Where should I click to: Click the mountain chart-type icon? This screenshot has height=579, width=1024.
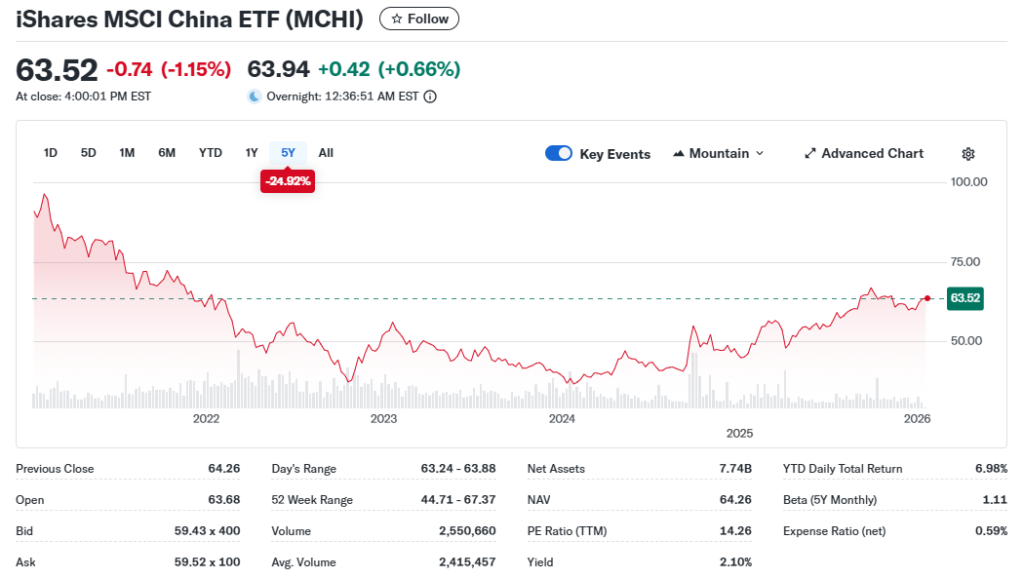(681, 153)
